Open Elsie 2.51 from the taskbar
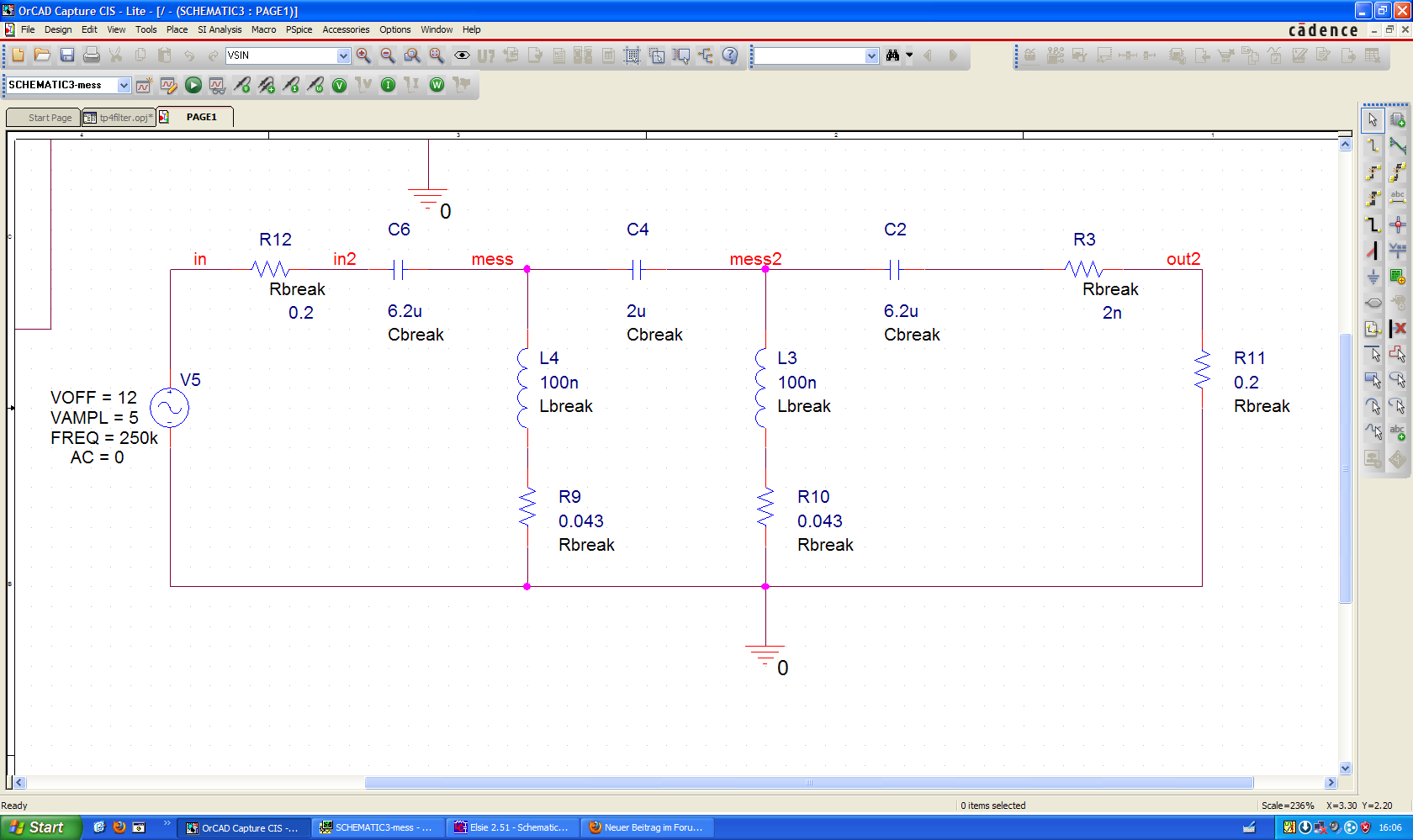This screenshot has height=840, width=1413. [x=512, y=827]
